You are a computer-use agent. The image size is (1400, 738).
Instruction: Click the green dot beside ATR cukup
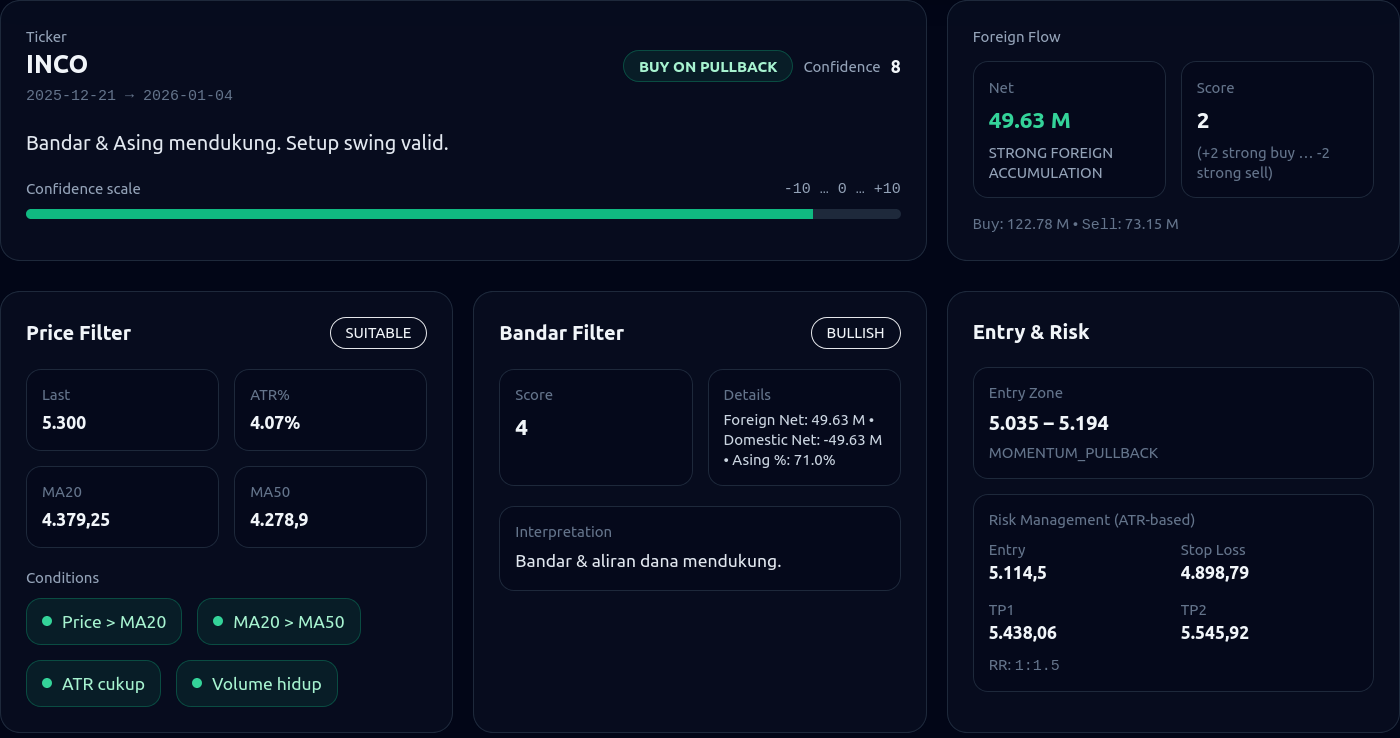click(47, 683)
